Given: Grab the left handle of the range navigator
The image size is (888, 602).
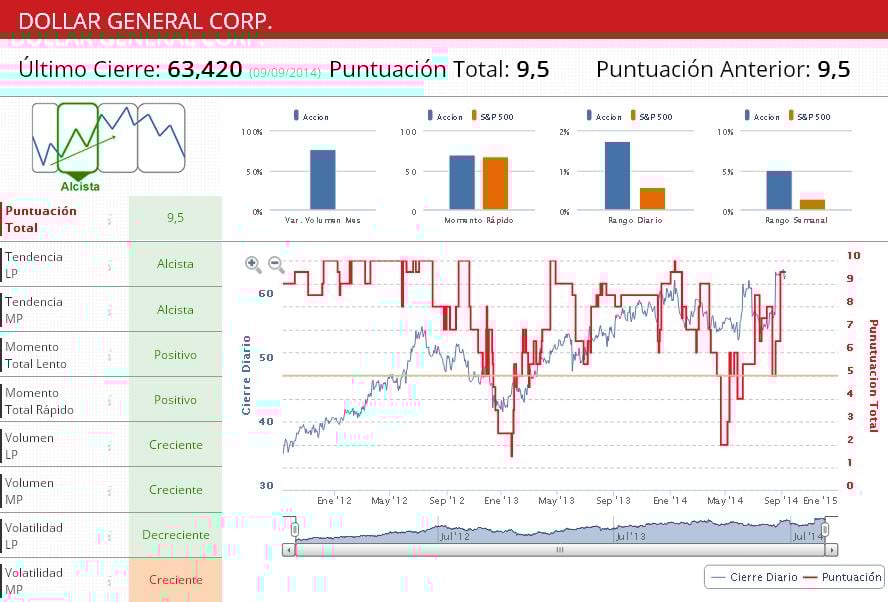Looking at the screenshot, I should click(x=295, y=530).
